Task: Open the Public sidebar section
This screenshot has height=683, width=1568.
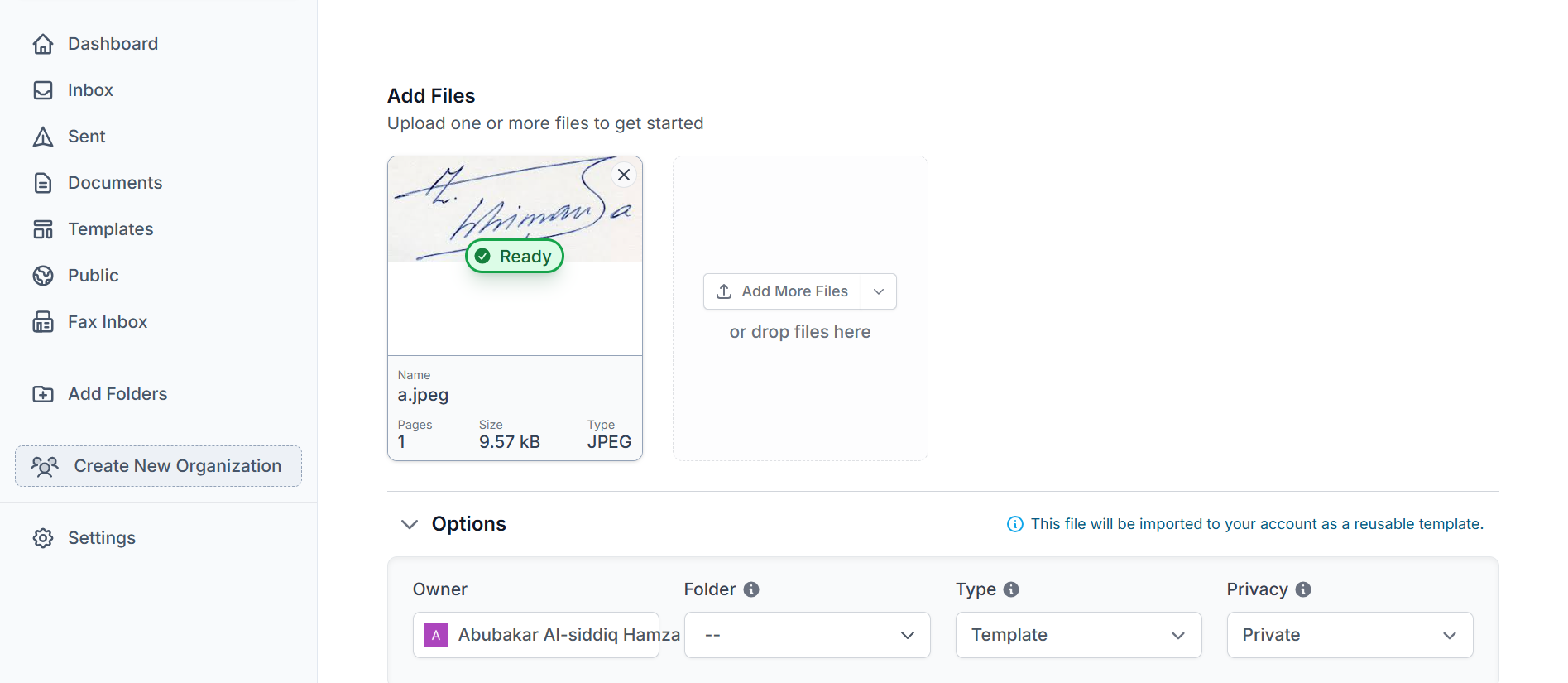Action: point(93,276)
